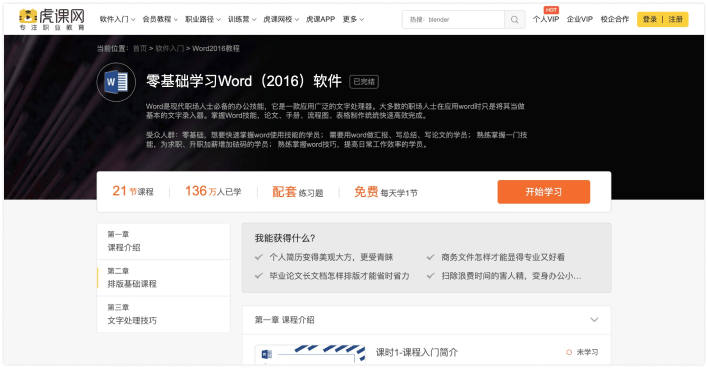The image size is (708, 369).
Task: Click the 我能获得什么? heading
Action: [285, 238]
